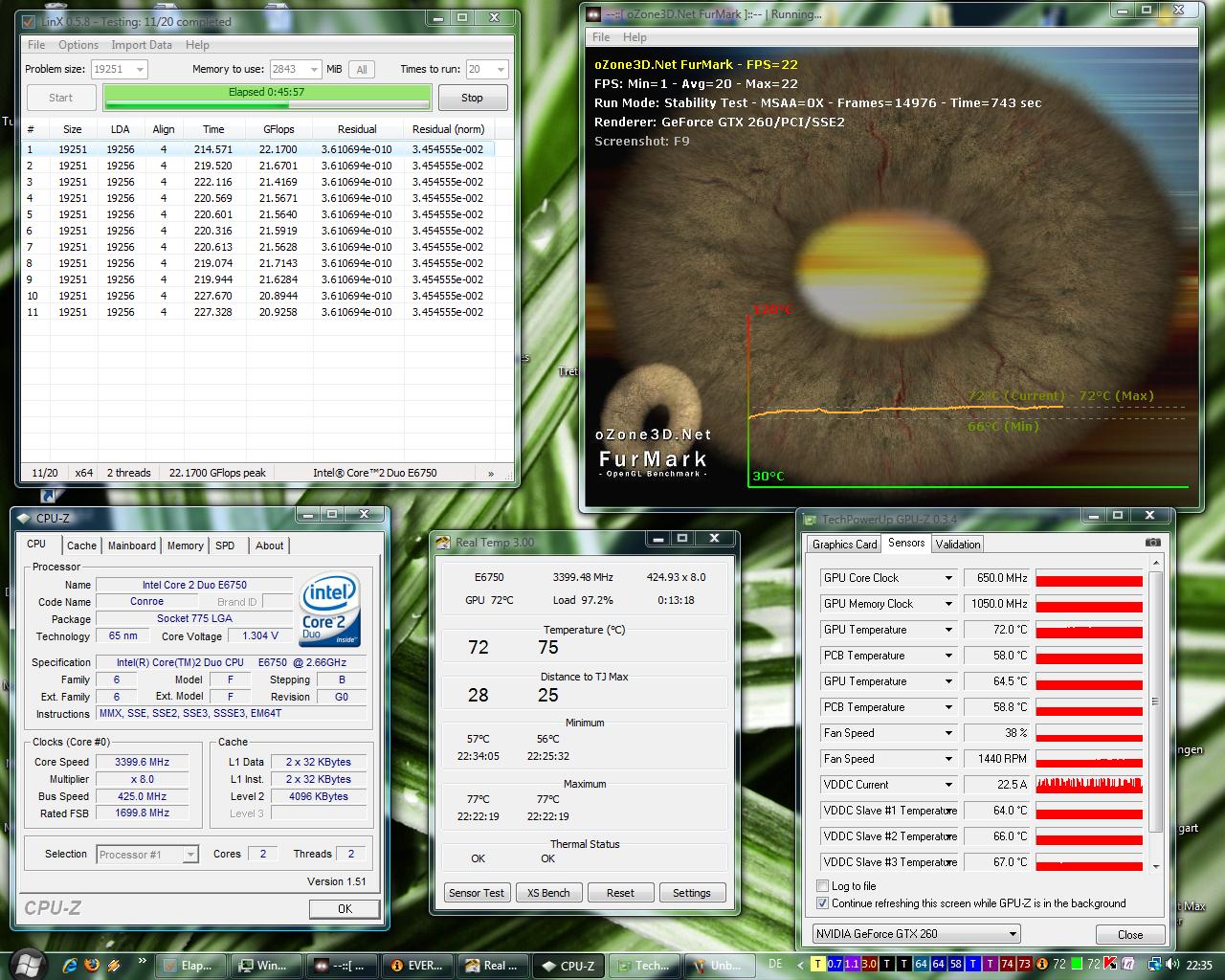Viewport: 1225px width, 980px height.
Task: Switch to CPU-Z SPD tab
Action: (225, 546)
